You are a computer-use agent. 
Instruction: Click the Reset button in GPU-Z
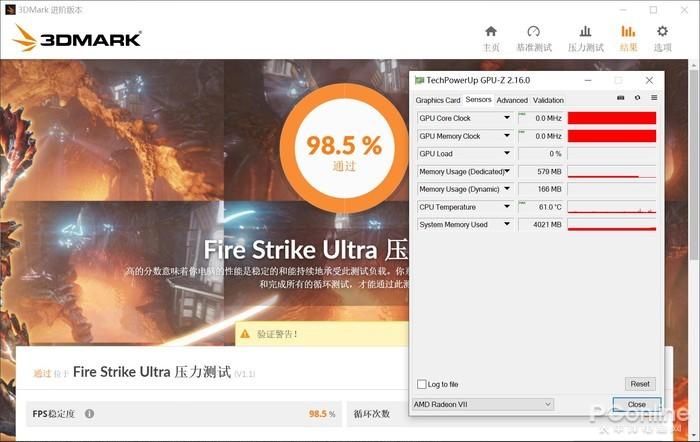[640, 384]
